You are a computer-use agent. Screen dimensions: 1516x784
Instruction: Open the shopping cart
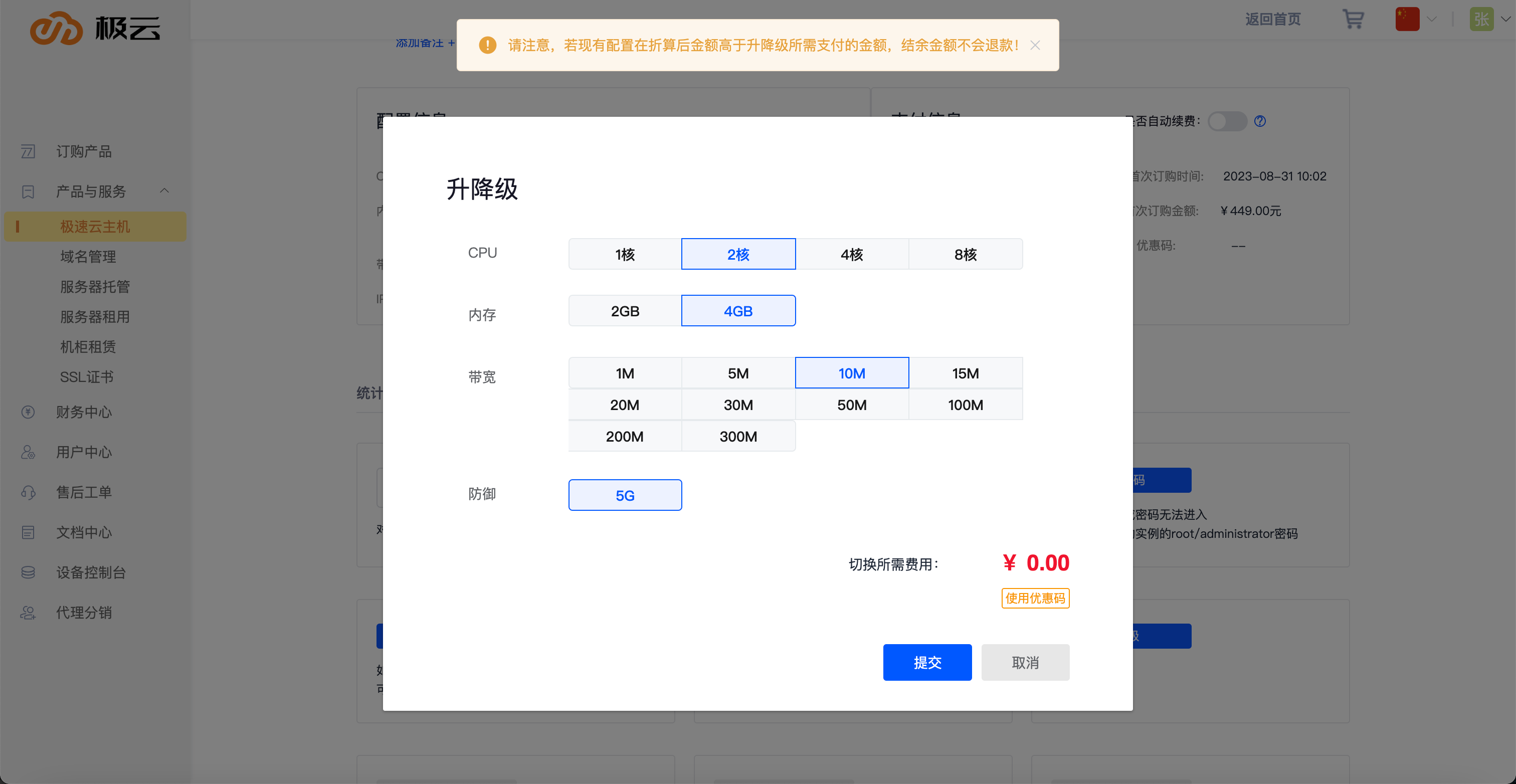pyautogui.click(x=1353, y=20)
